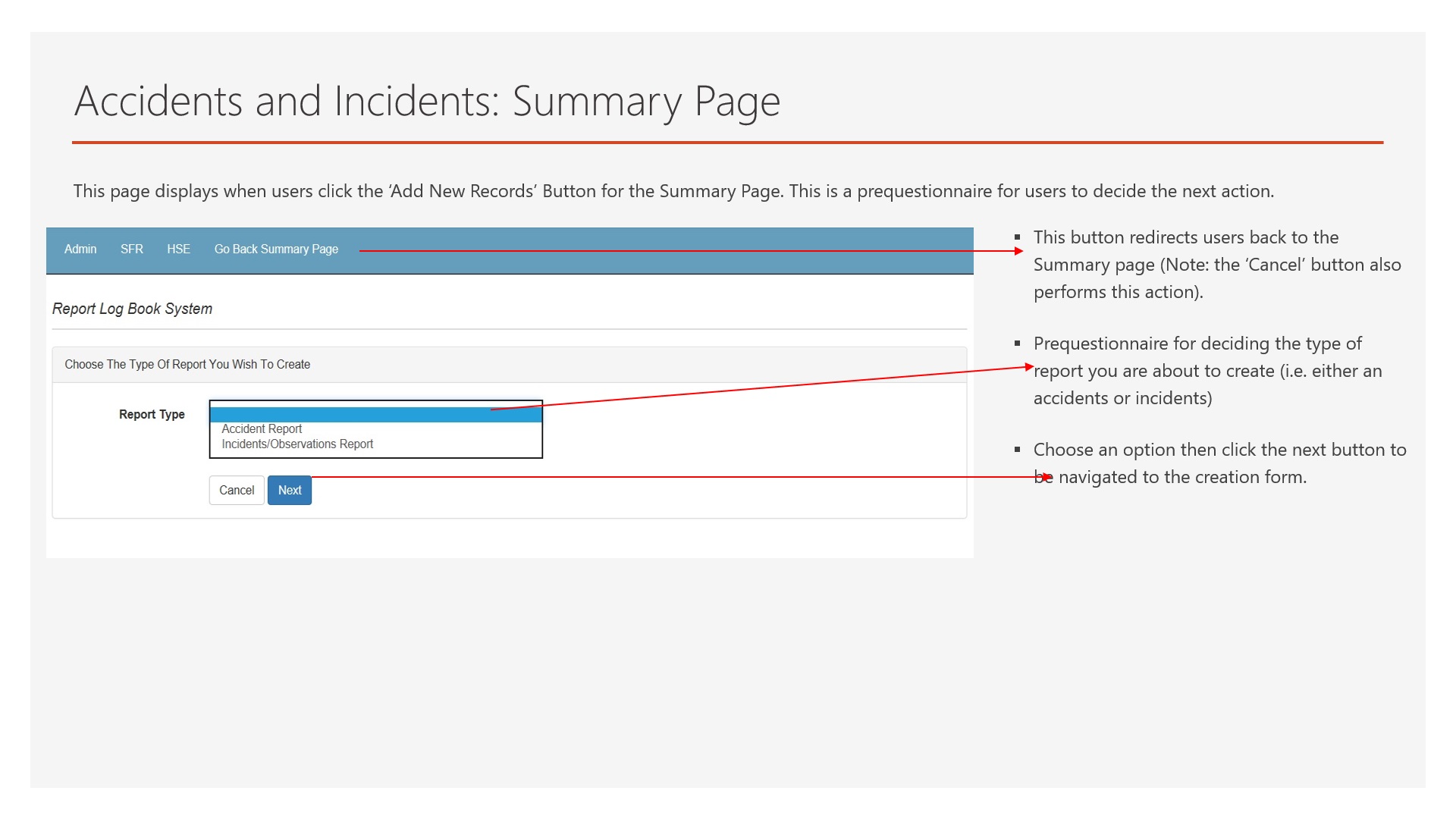Click the orange divider line under the title
The image size is (1456, 819).
[727, 143]
